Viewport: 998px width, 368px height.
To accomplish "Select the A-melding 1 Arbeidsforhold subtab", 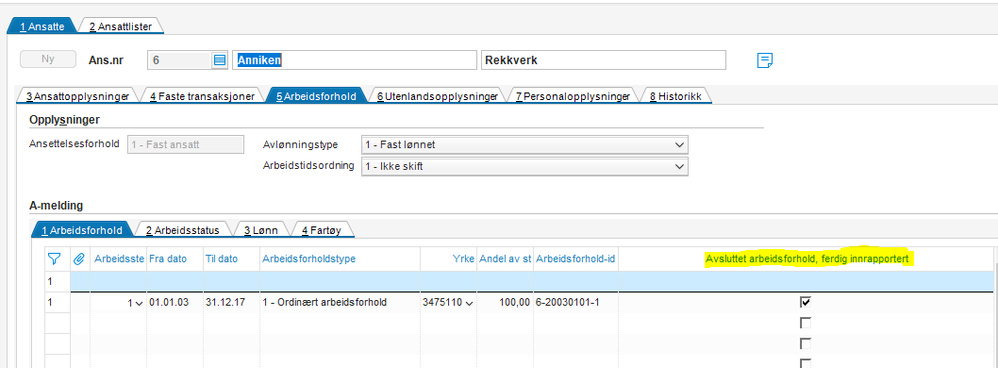I will (x=81, y=230).
